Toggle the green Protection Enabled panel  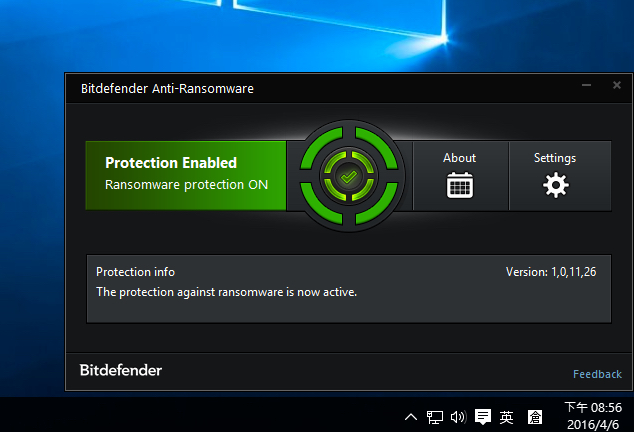coord(186,174)
